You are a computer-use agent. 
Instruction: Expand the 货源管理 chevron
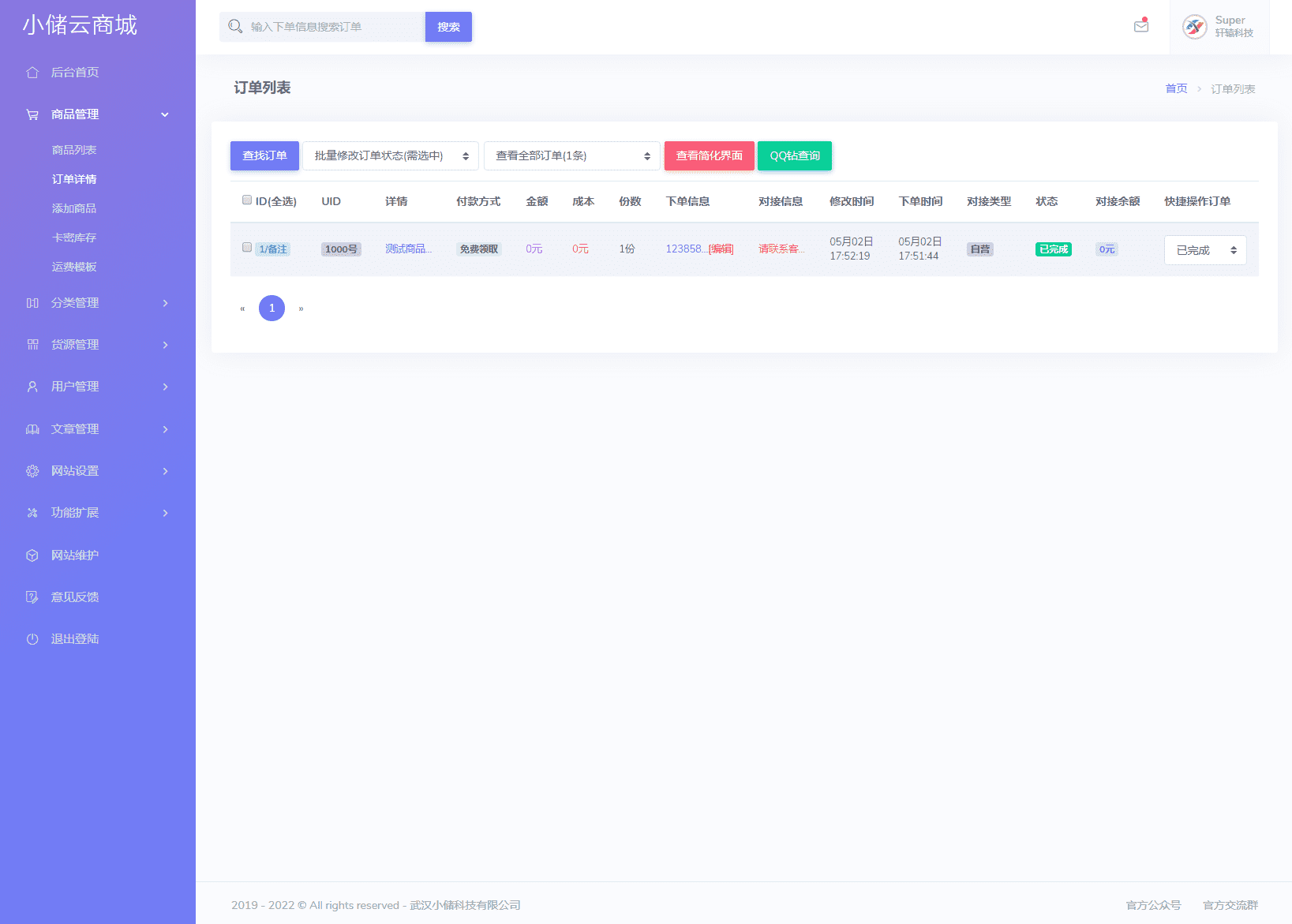tap(165, 345)
